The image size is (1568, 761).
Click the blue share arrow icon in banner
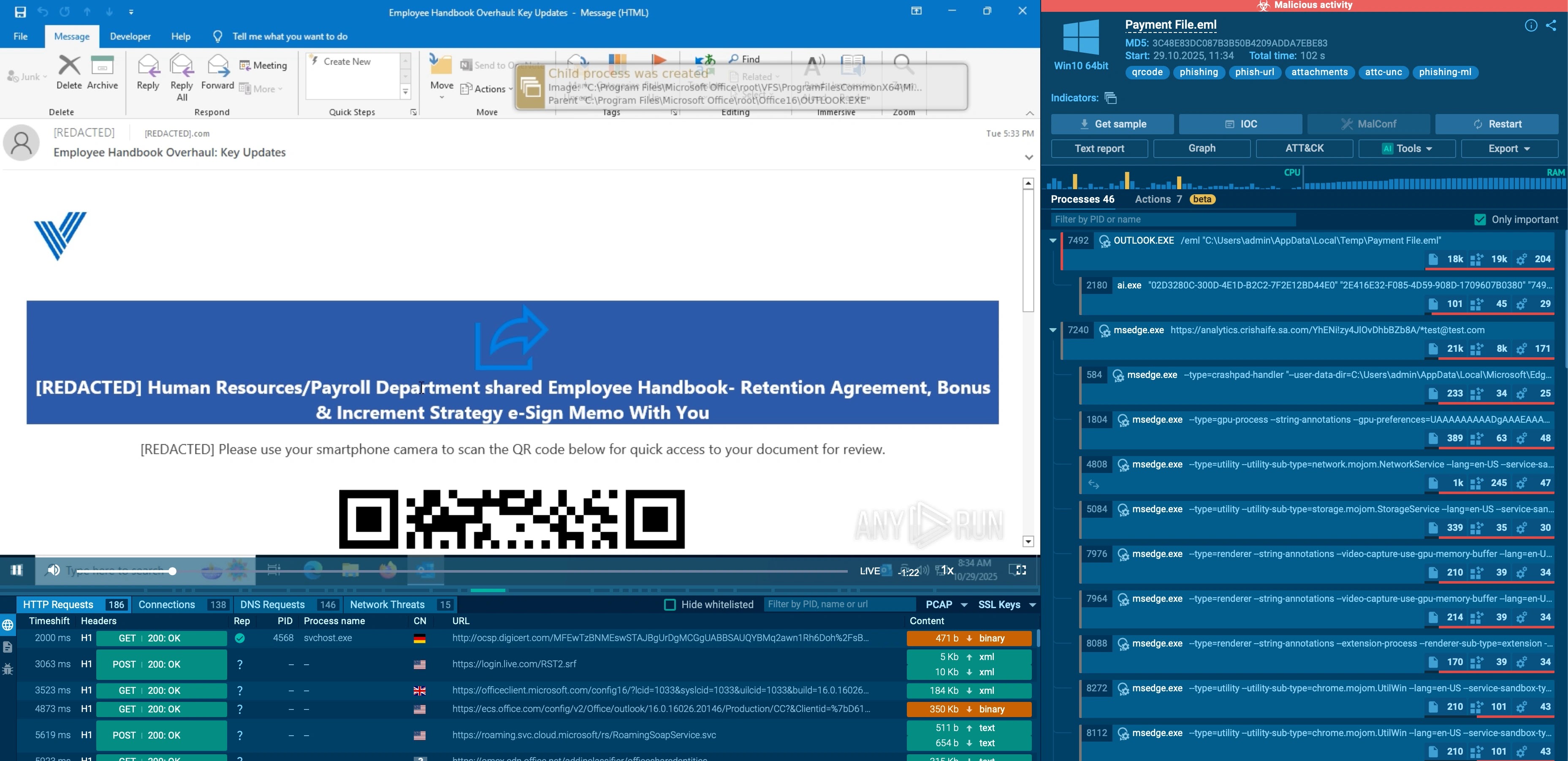pos(511,337)
